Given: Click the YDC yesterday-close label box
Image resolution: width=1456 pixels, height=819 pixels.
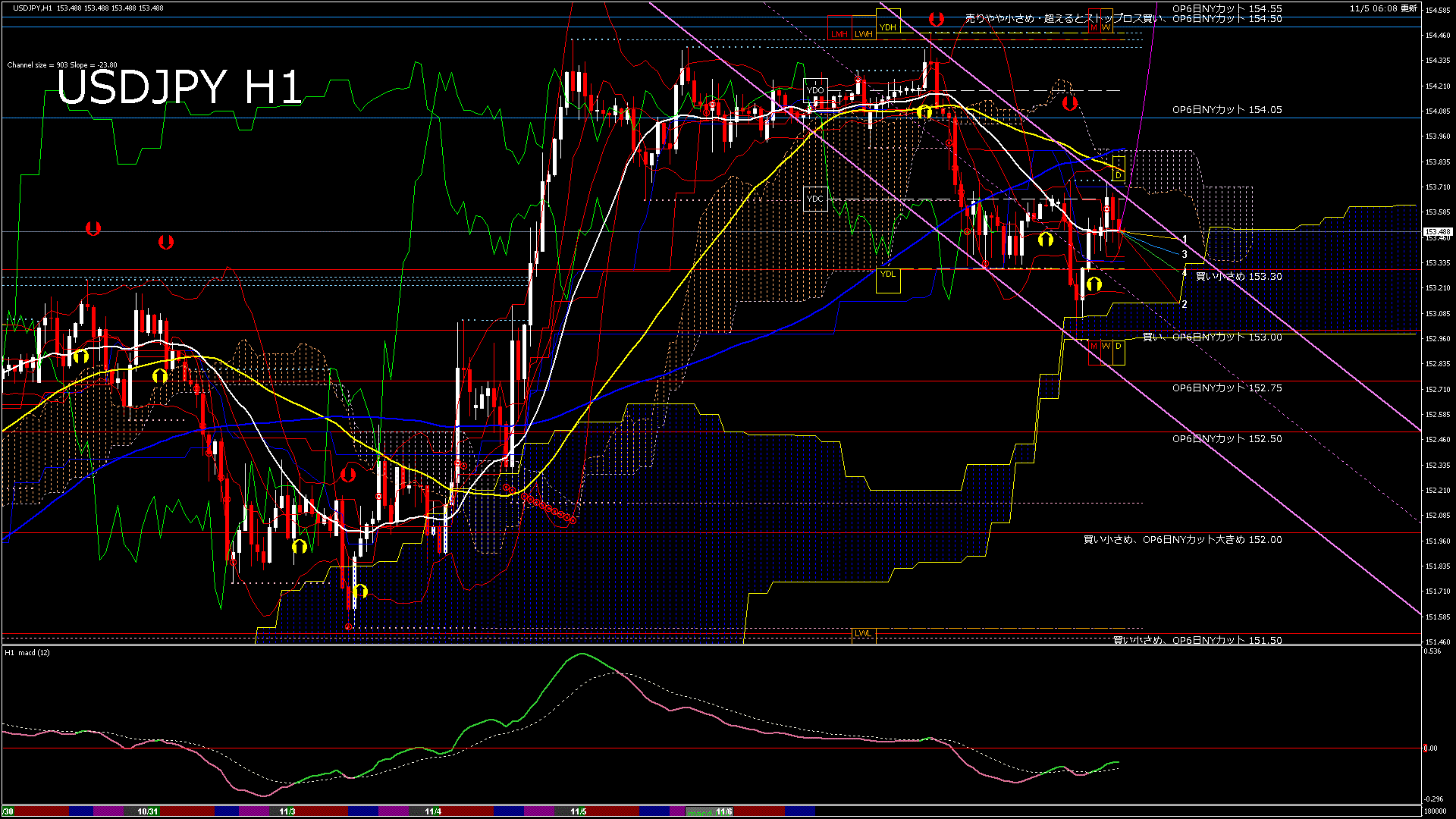Looking at the screenshot, I should 816,199.
